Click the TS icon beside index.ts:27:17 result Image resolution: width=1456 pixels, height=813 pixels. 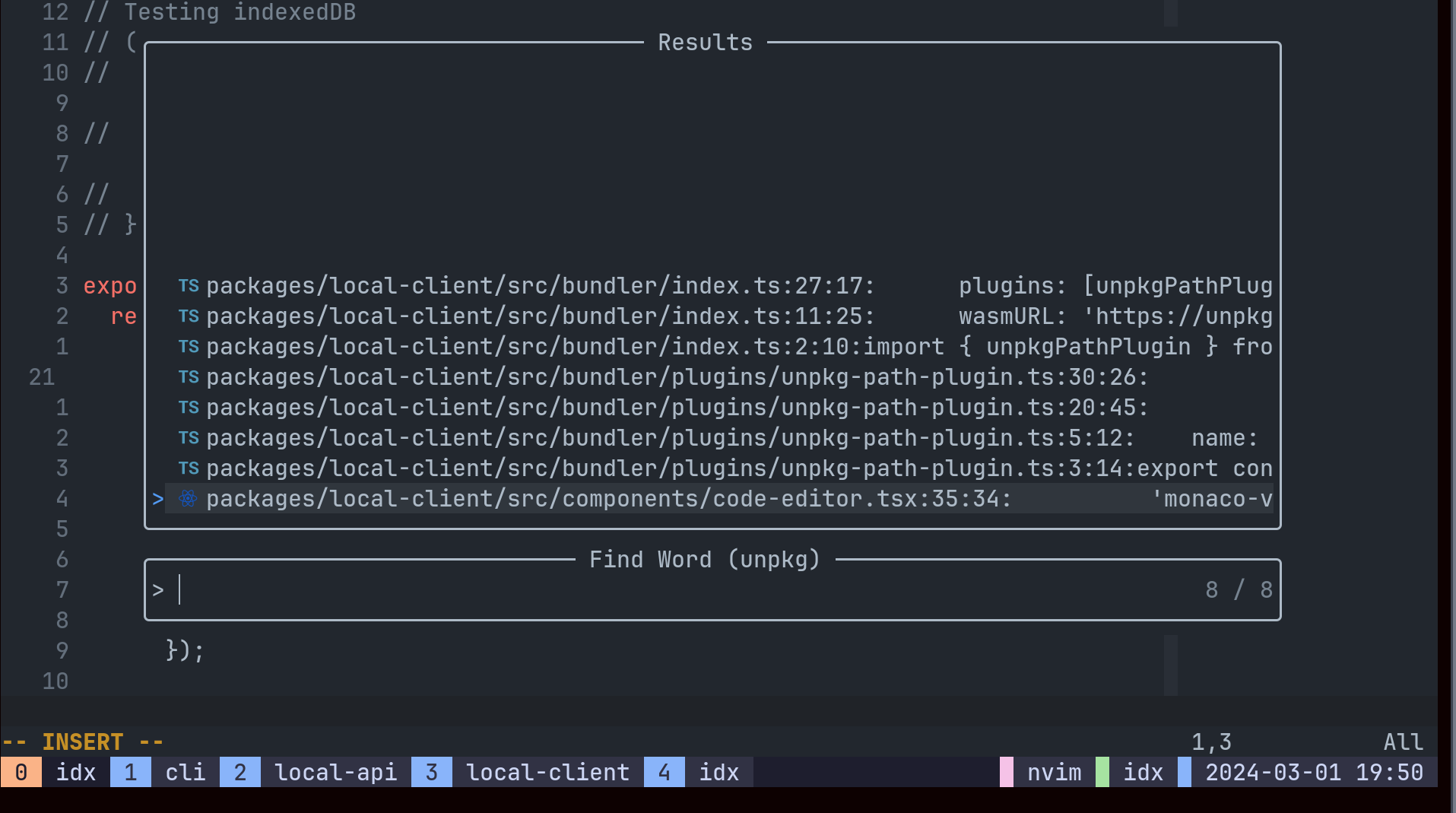[x=189, y=286]
